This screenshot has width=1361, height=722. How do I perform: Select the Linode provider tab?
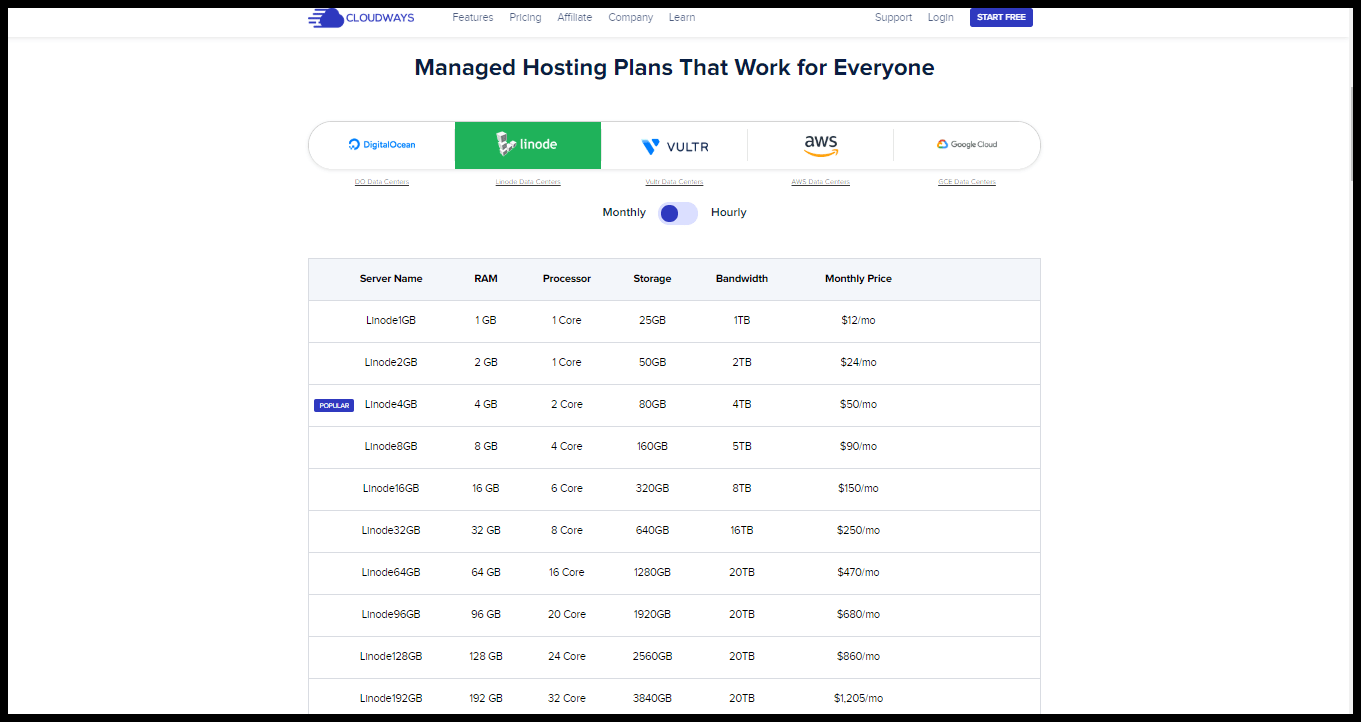[x=528, y=145]
